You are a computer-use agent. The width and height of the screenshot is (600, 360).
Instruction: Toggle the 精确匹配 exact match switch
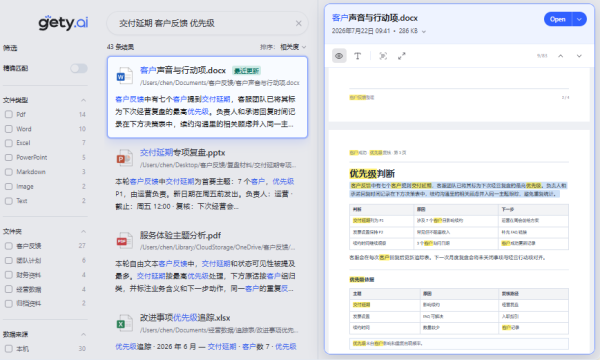pos(79,68)
